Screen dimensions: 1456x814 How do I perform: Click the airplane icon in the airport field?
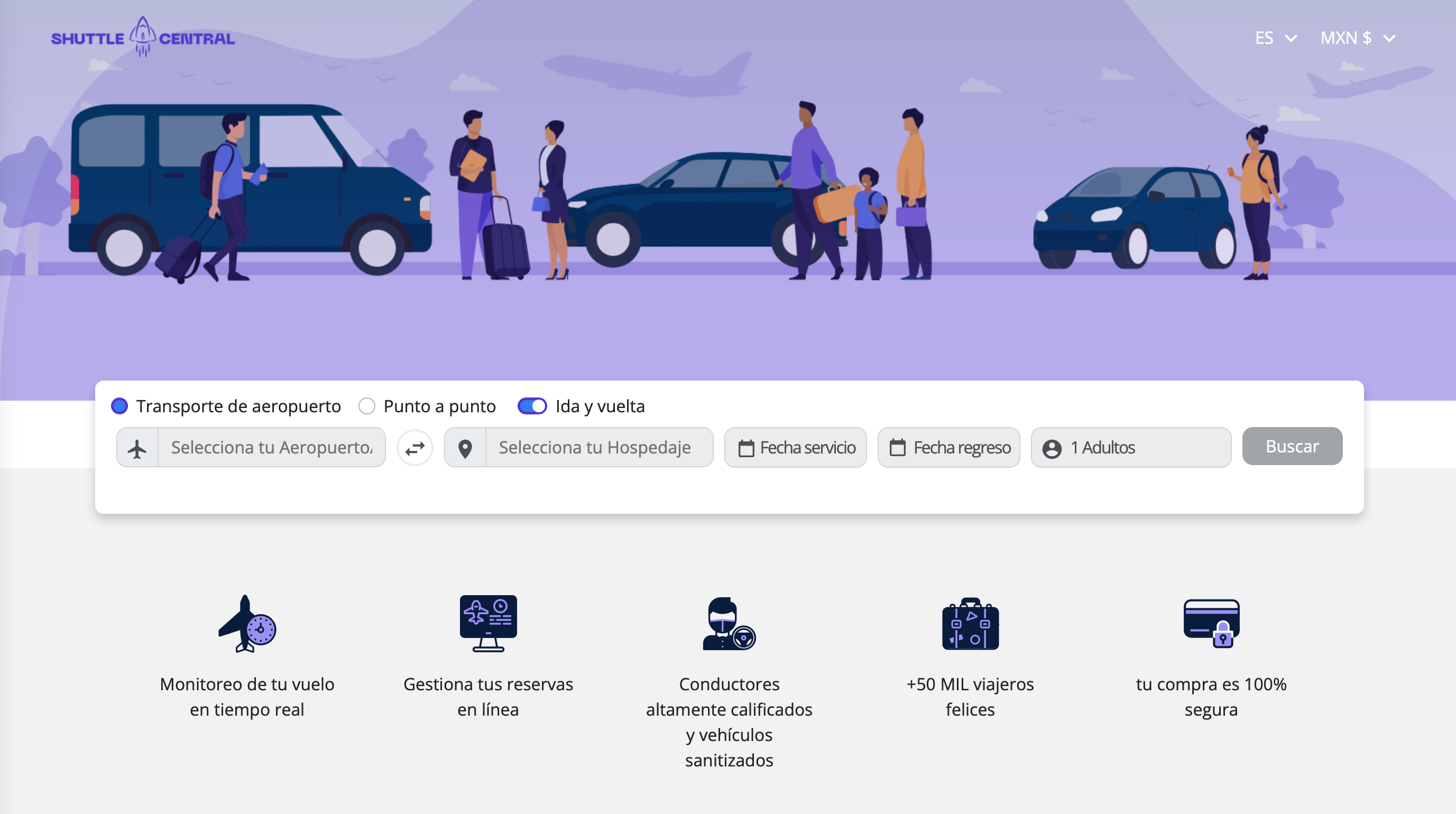(137, 447)
